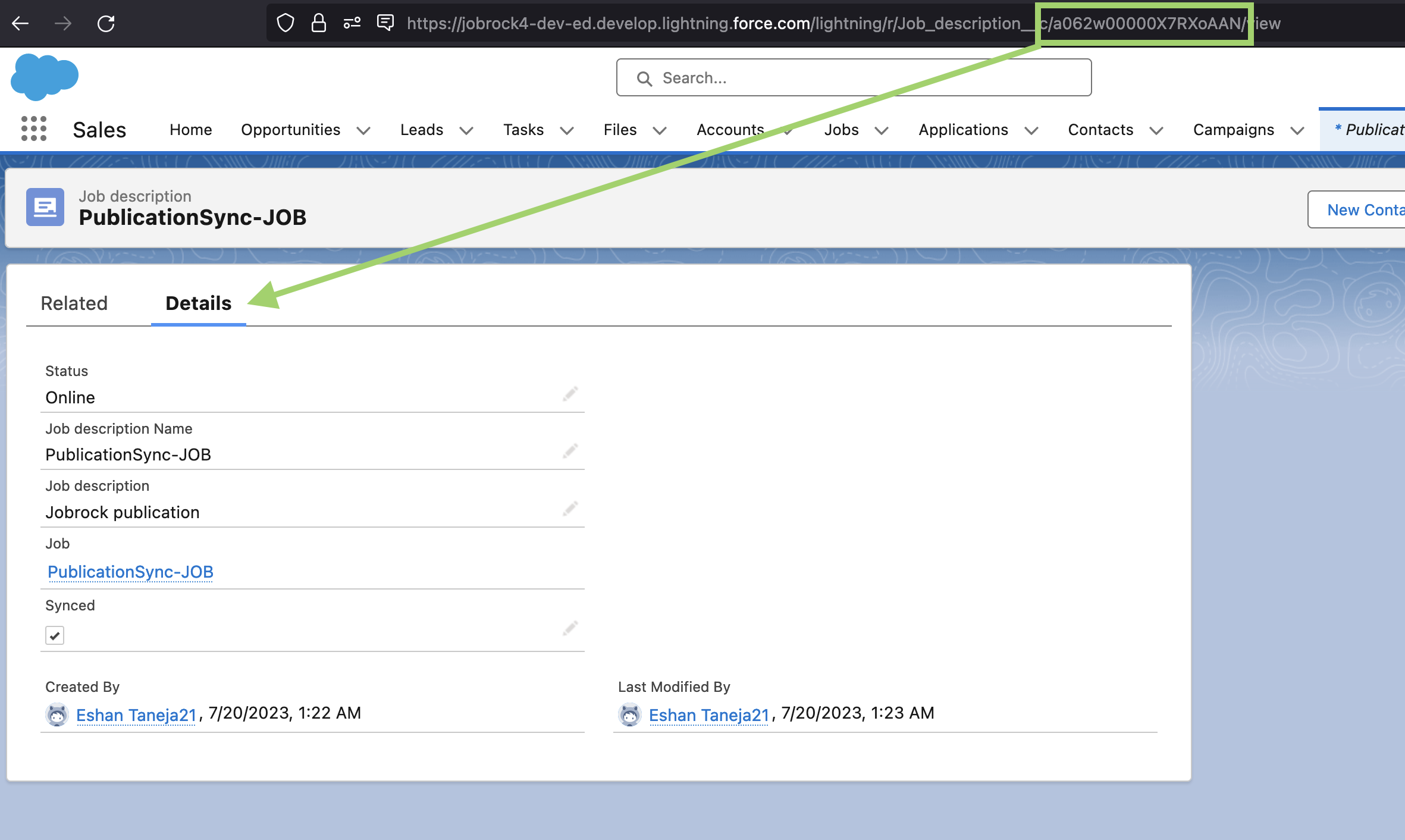Expand the Opportunities dropdown chevron
The image size is (1405, 840).
363,130
